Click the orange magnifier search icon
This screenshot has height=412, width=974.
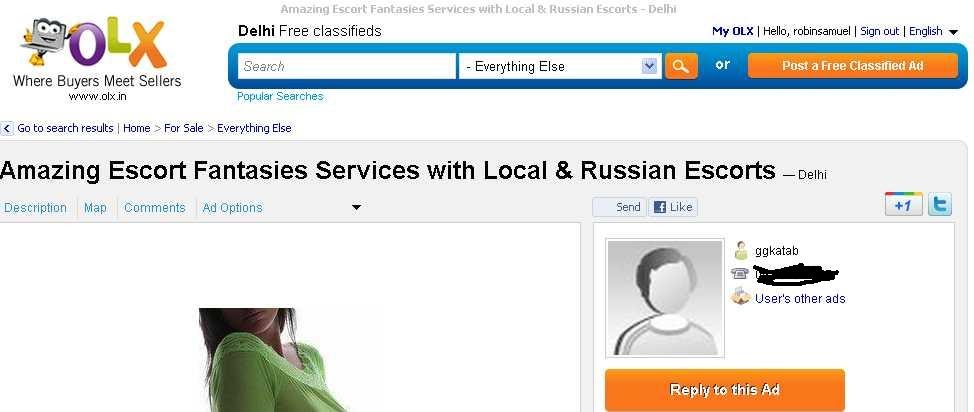[681, 66]
